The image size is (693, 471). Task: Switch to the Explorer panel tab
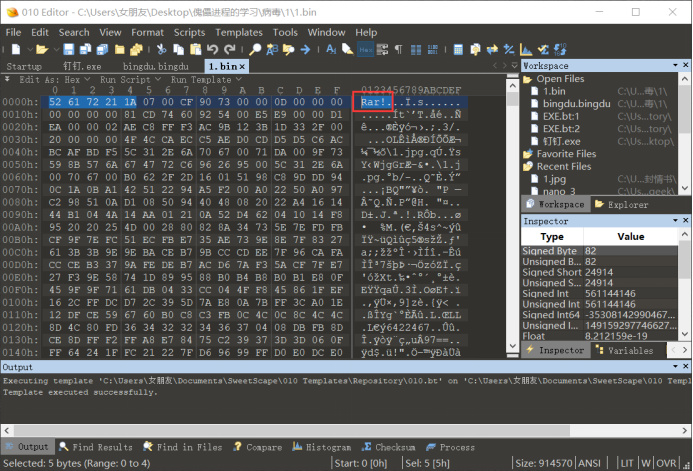click(x=622, y=205)
